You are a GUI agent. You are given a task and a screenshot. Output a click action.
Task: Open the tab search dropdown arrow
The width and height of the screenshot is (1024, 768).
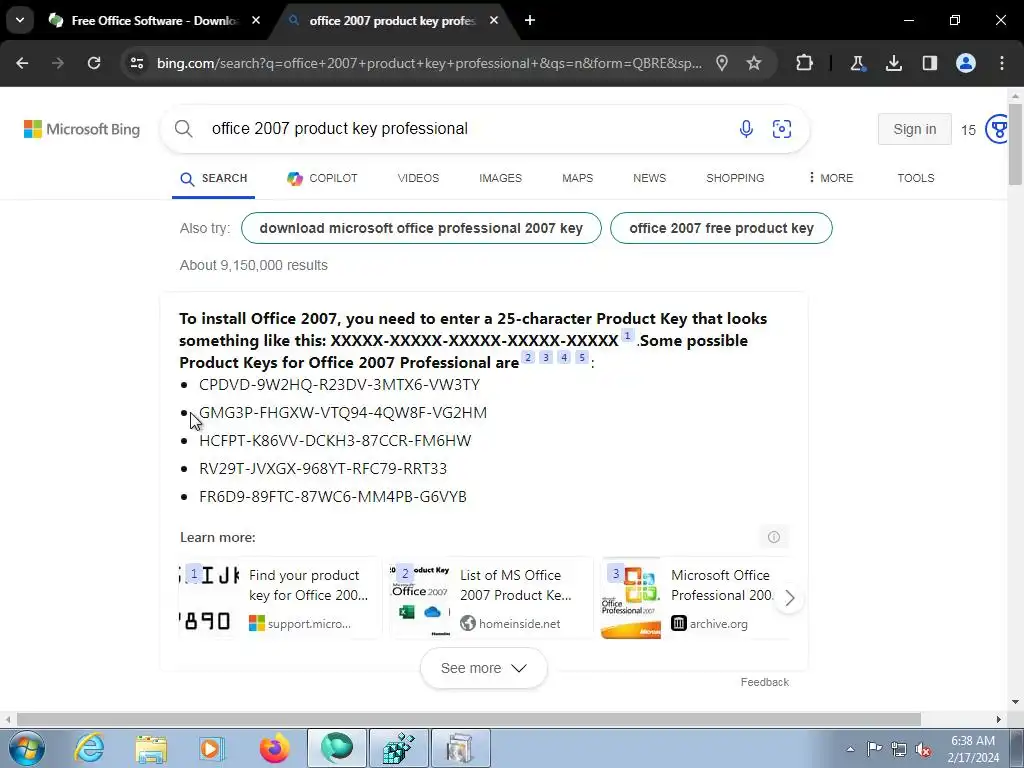coord(20,20)
